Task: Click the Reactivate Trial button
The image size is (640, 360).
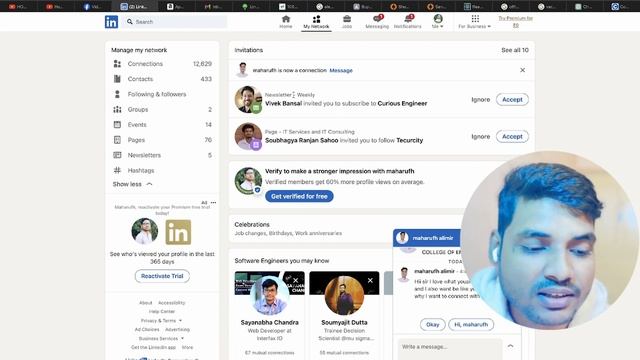Action: 162,276
